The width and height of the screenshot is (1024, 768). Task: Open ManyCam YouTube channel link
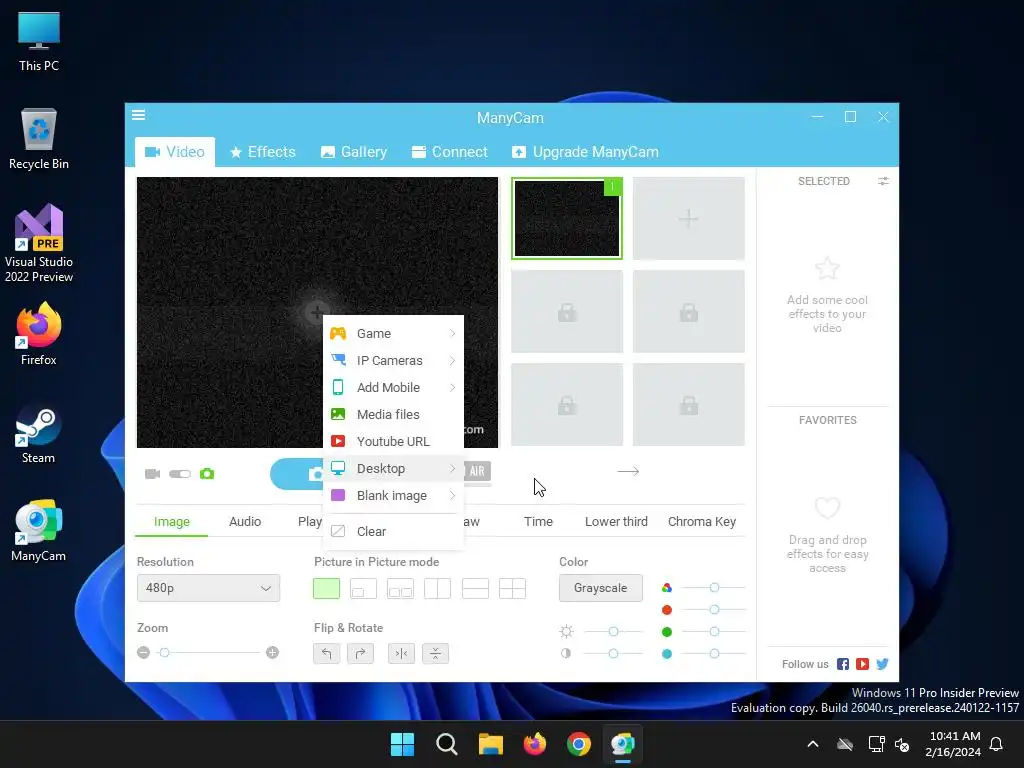pyautogui.click(x=863, y=664)
